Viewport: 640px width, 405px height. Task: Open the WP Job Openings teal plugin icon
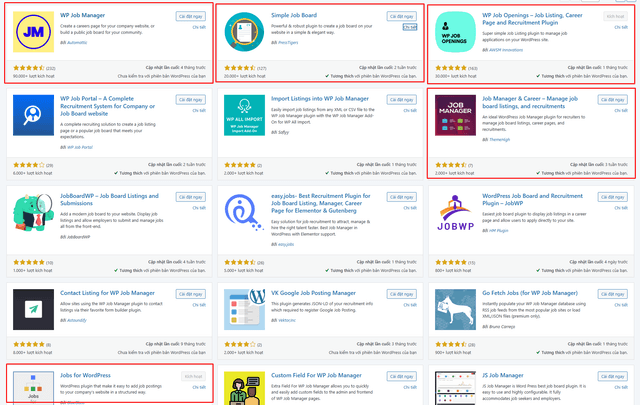tap(455, 32)
